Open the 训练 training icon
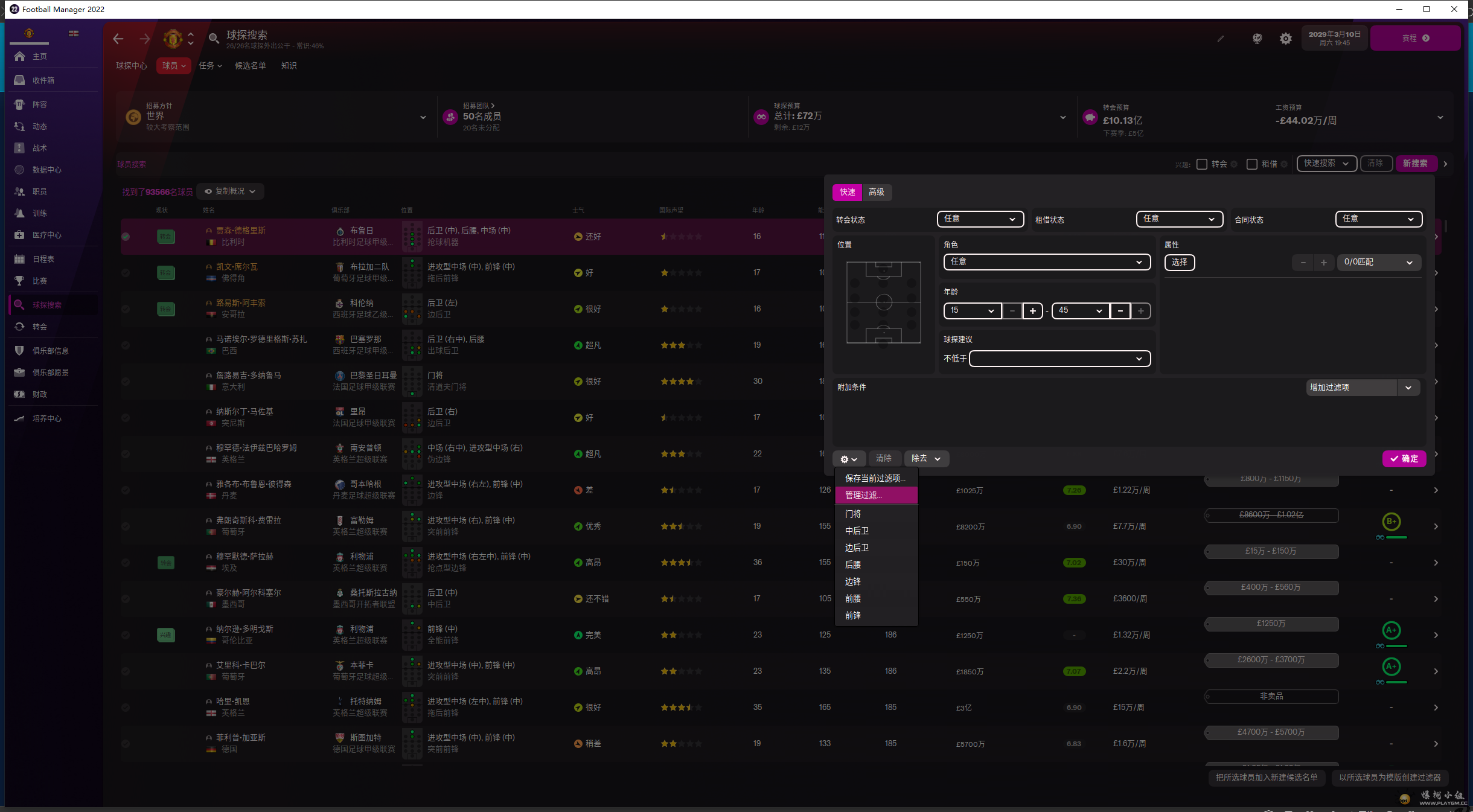Image resolution: width=1473 pixels, height=812 pixels. click(x=19, y=213)
